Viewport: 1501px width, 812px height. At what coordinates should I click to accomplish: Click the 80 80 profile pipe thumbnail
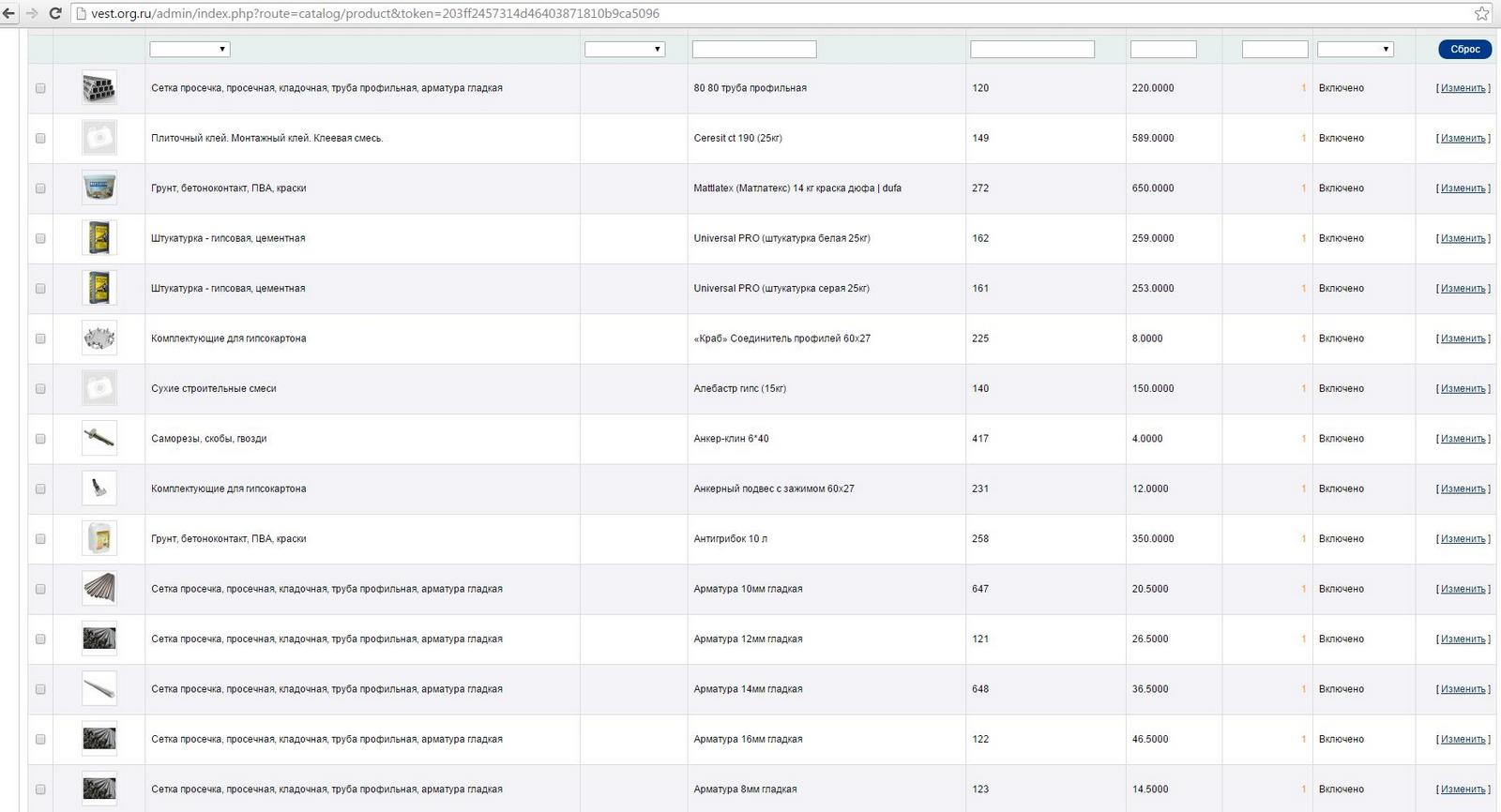pos(99,88)
